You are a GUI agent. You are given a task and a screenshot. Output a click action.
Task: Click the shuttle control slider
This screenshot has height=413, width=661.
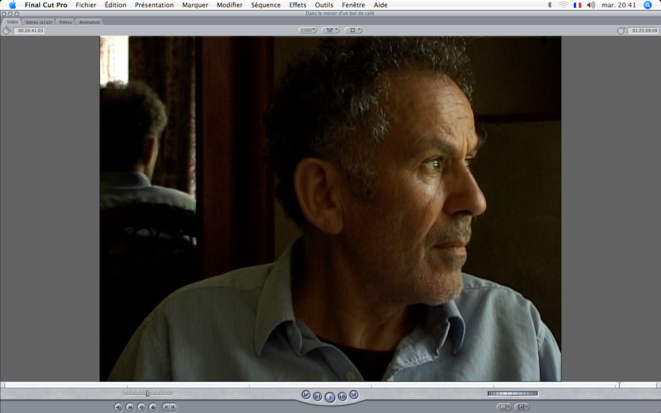click(x=148, y=393)
